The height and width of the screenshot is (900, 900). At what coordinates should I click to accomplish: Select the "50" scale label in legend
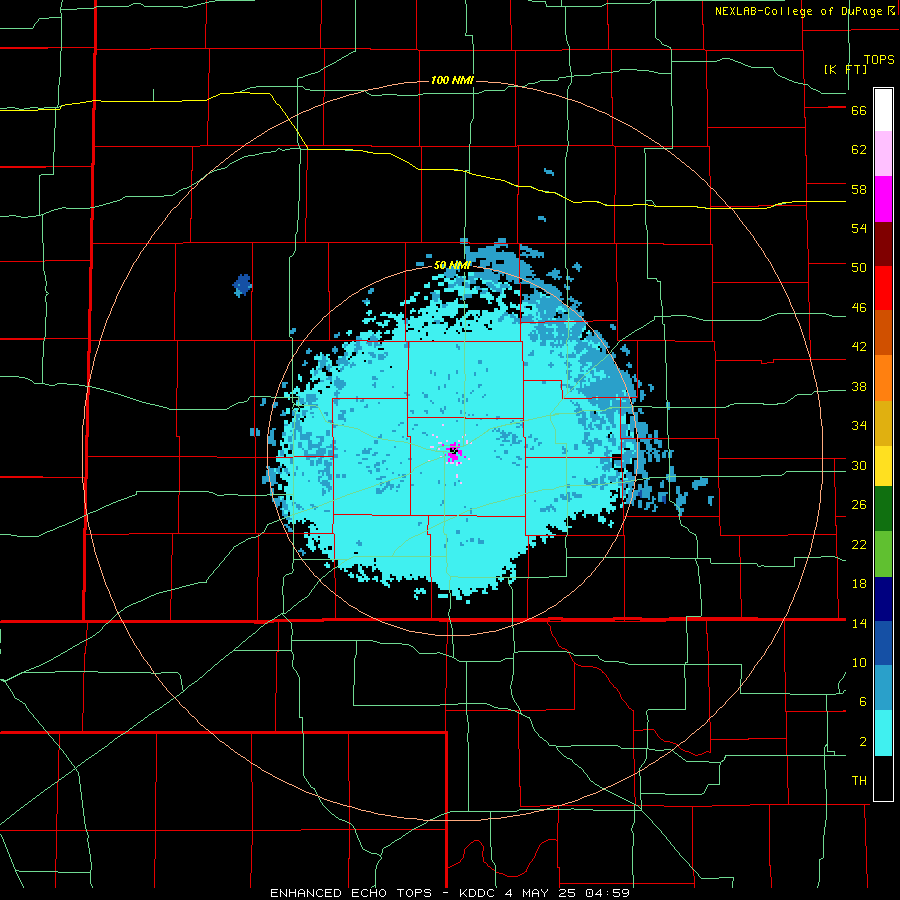pyautogui.click(x=859, y=268)
